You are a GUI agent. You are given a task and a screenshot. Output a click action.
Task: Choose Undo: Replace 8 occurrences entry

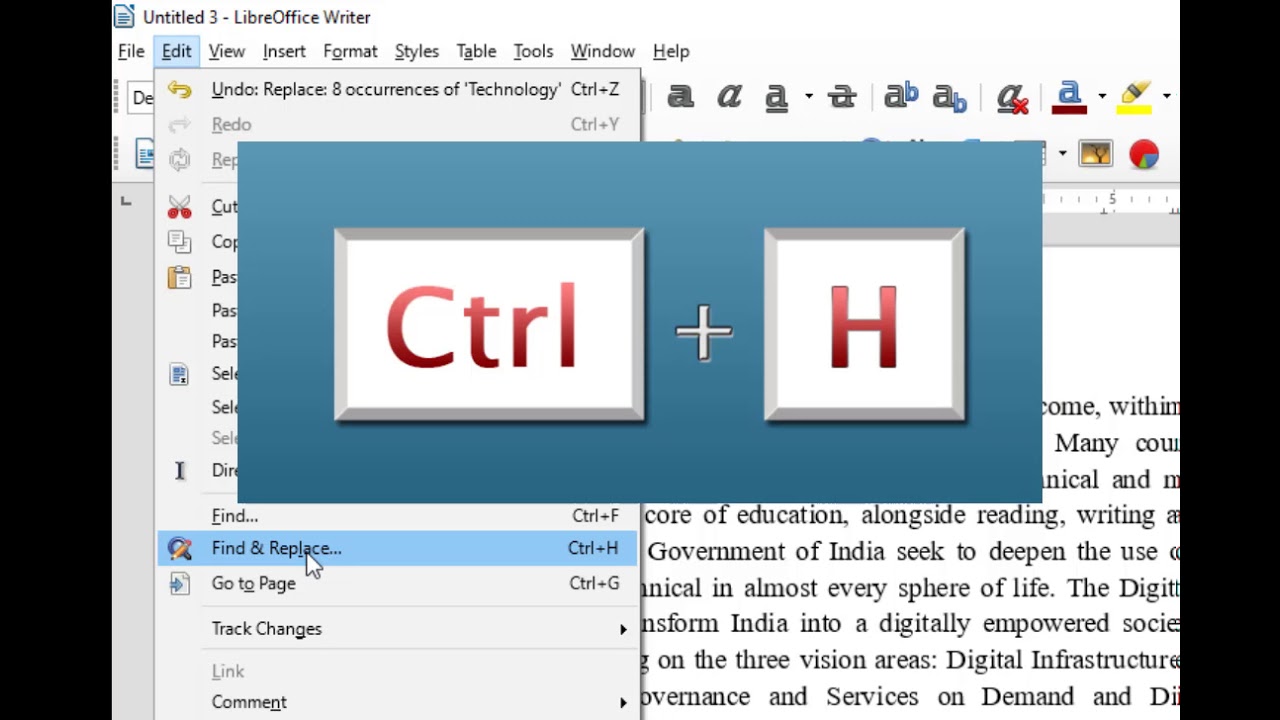point(396,90)
